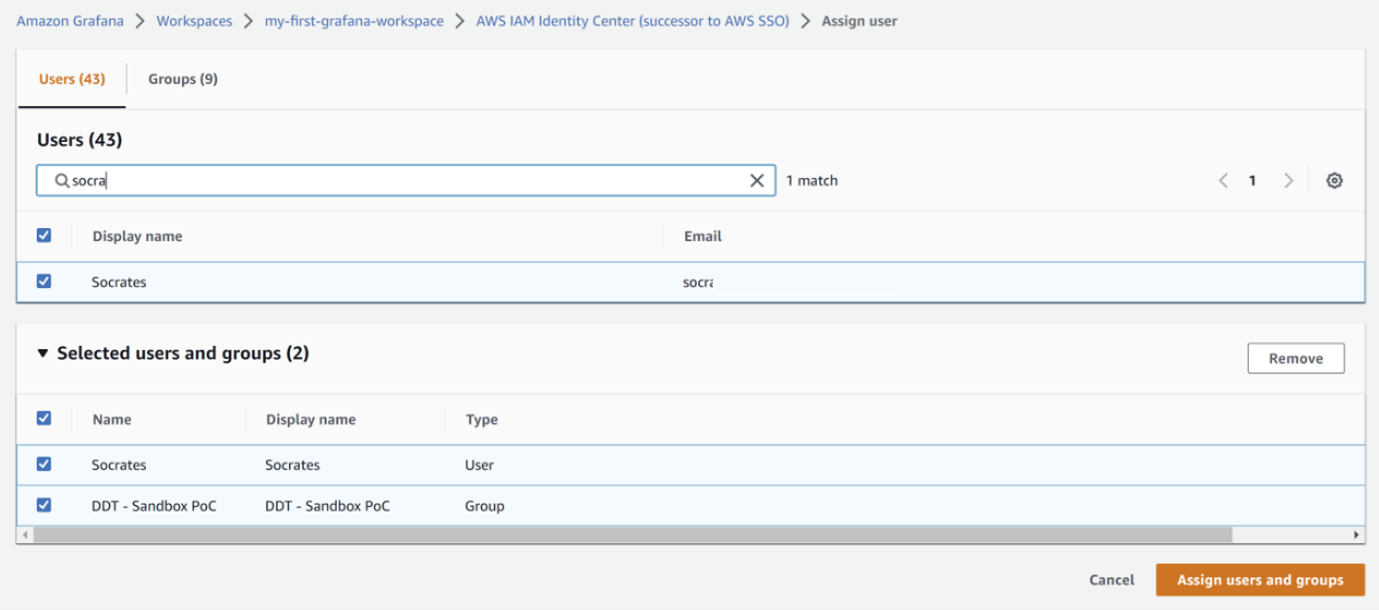Click the search magnifier icon
Screen dimensions: 1379x610
61,181
